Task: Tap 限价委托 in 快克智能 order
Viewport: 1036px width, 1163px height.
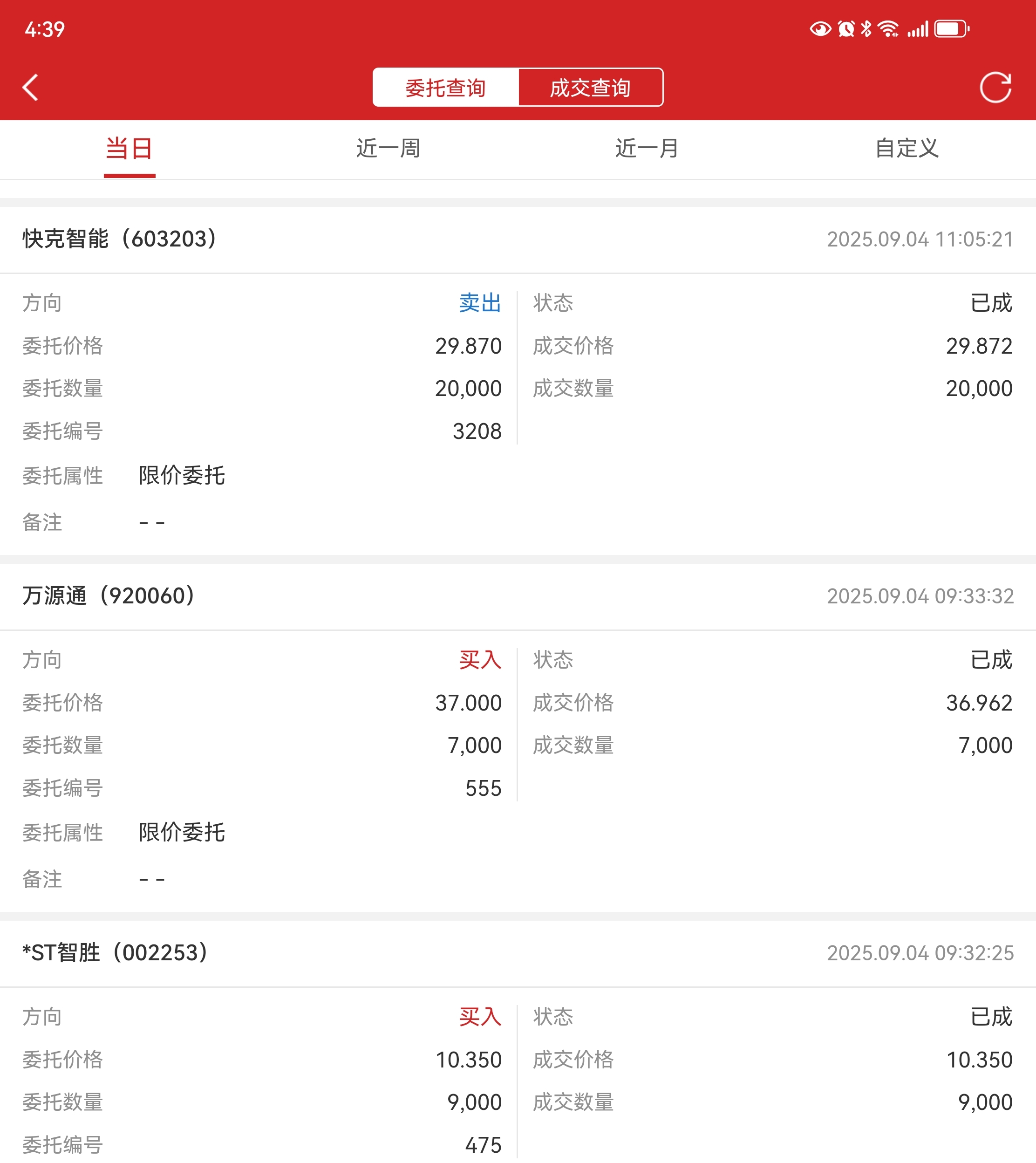Action: pyautogui.click(x=182, y=475)
